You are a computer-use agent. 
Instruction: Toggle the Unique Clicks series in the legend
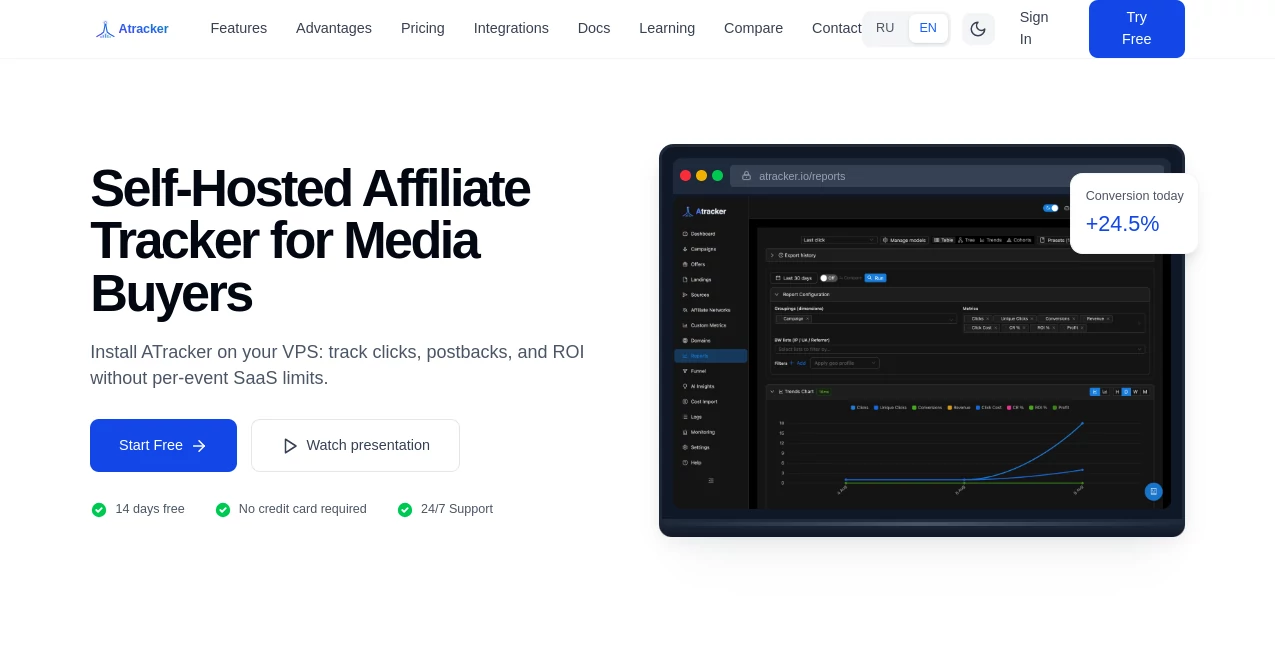point(890,407)
